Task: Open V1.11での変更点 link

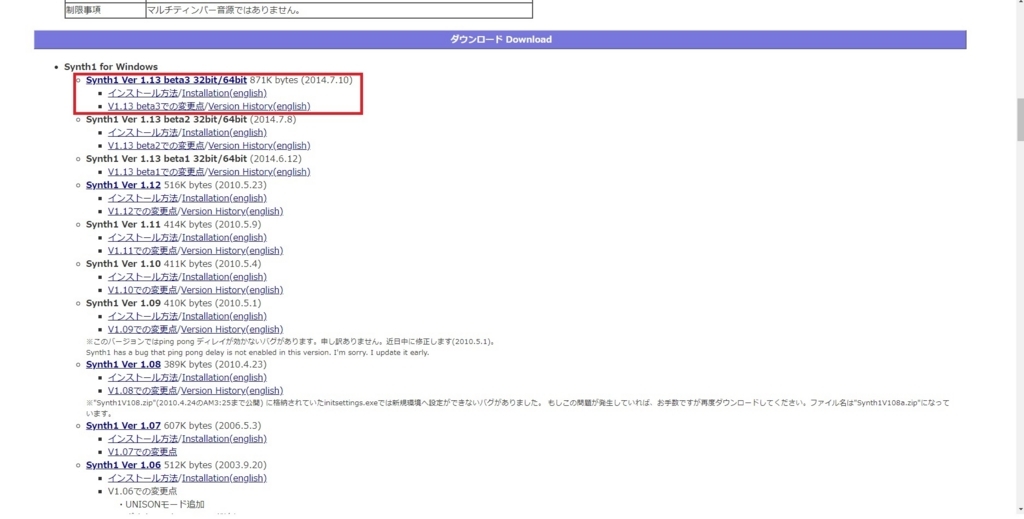Action: (142, 251)
